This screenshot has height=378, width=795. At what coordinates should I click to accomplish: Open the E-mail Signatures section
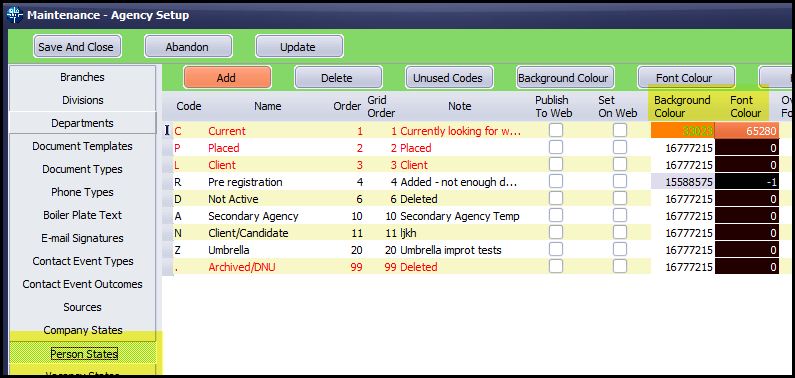click(x=82, y=238)
